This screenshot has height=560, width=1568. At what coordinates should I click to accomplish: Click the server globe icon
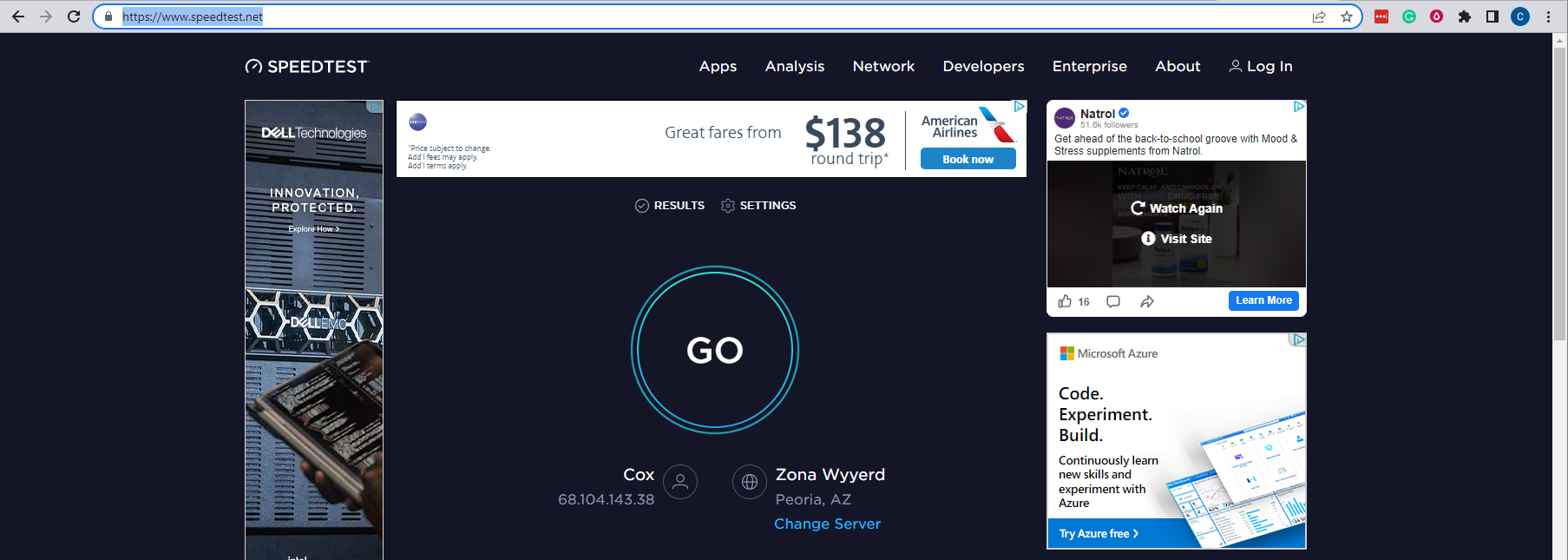(750, 482)
